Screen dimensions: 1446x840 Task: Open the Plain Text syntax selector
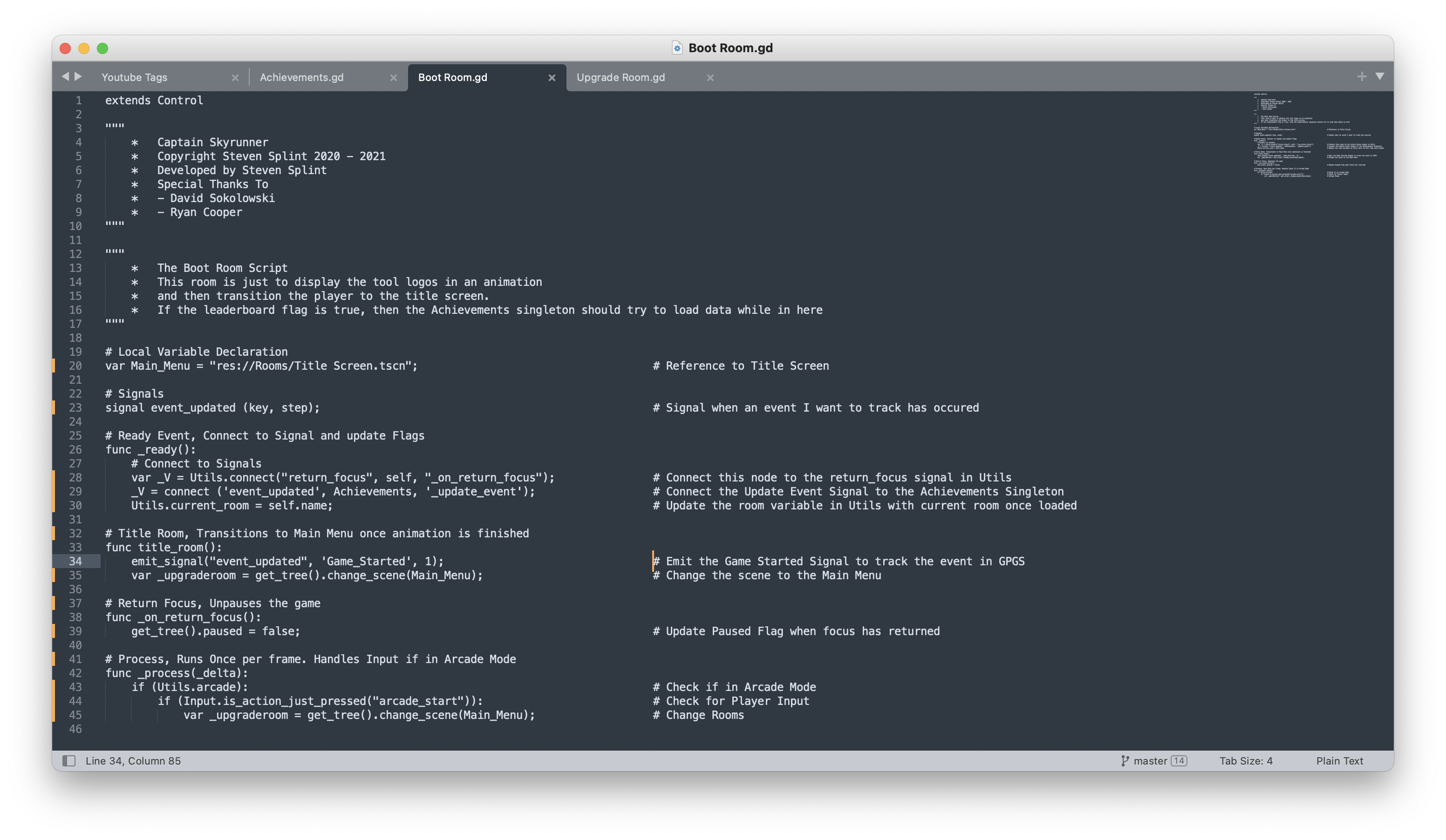pyautogui.click(x=1339, y=760)
